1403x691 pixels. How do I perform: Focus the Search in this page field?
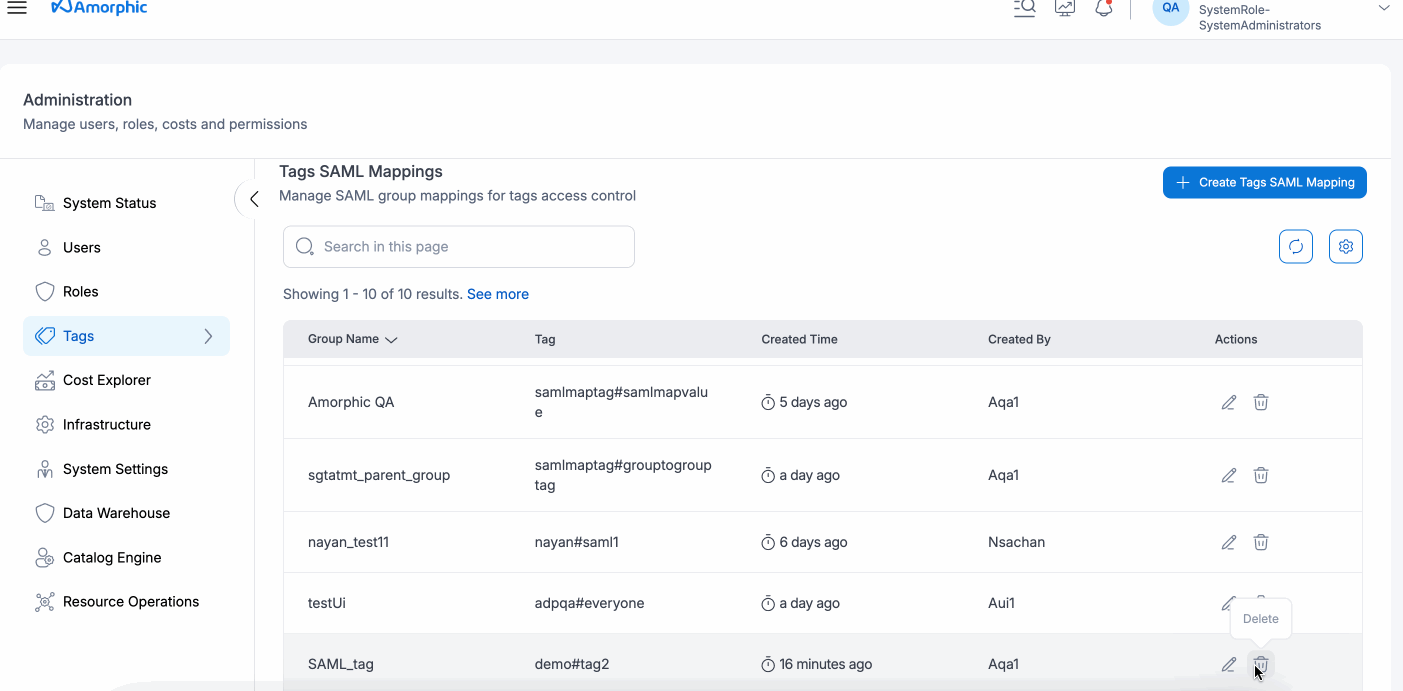click(458, 246)
